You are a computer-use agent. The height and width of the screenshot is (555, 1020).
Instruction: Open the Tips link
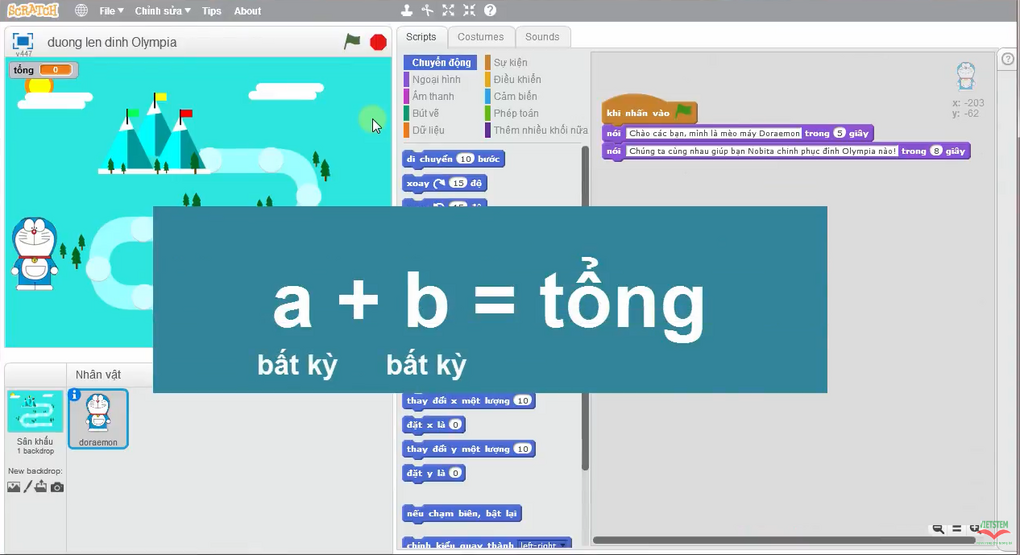211,11
